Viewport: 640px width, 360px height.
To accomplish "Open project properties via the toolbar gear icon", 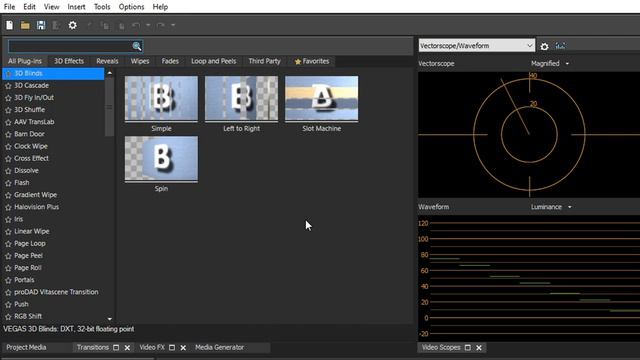I will click(73, 25).
